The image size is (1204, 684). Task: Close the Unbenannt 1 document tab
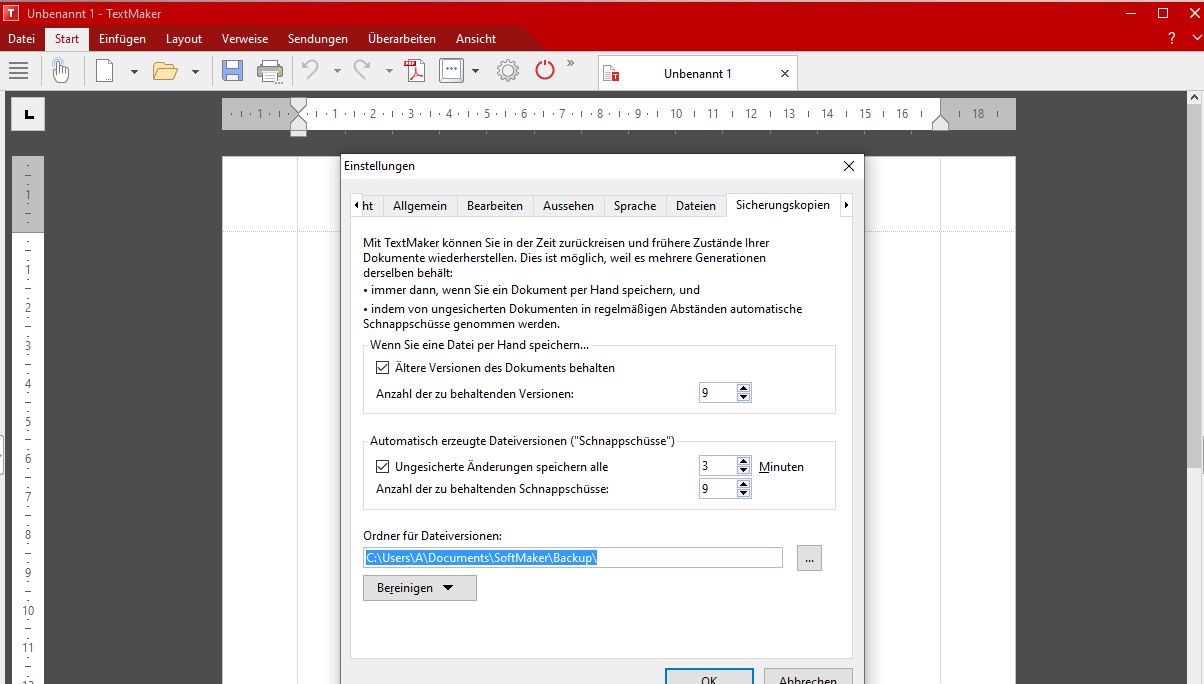click(x=785, y=74)
